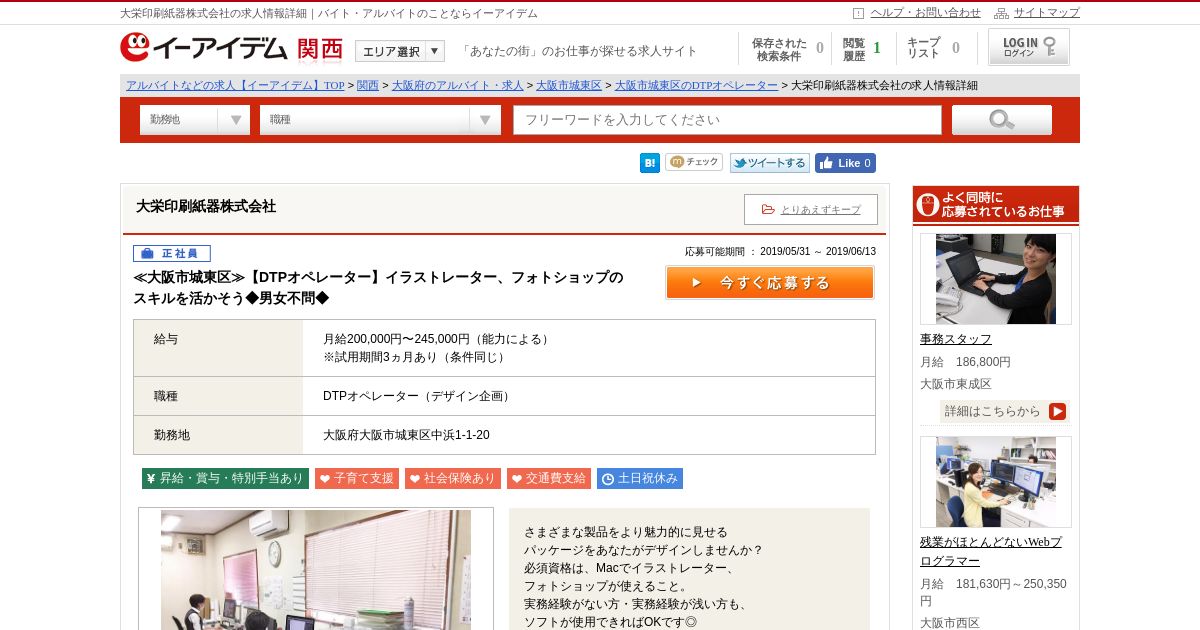Viewport: 1200px width, 630px height.
Task: Open 残業がほとんどないWebプログラマー link
Action: [991, 551]
